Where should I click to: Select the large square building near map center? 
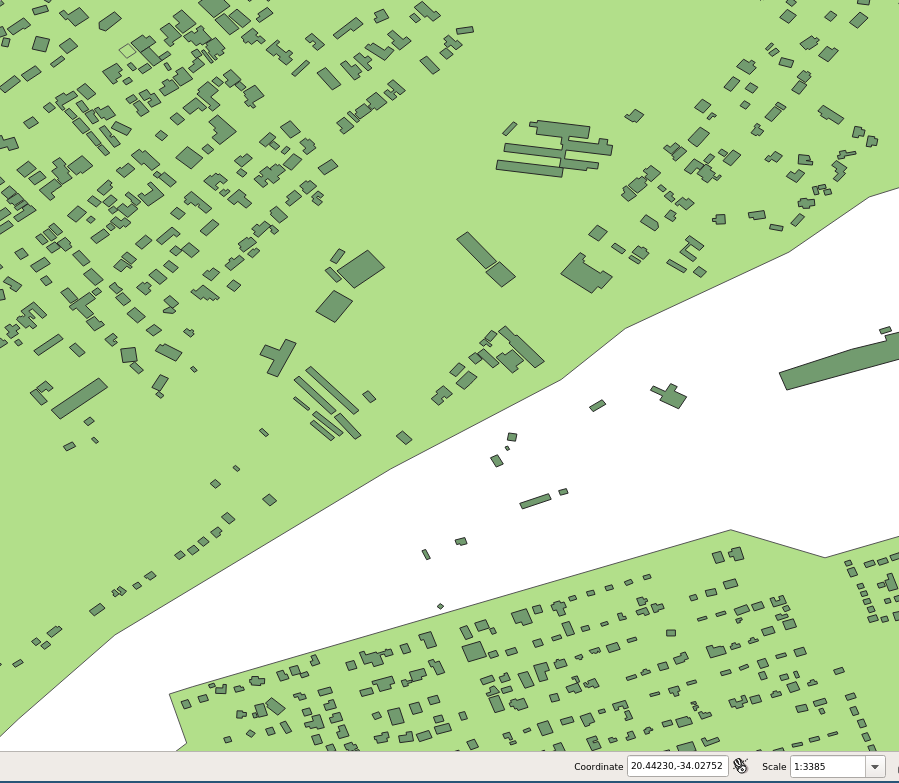pos(361,269)
